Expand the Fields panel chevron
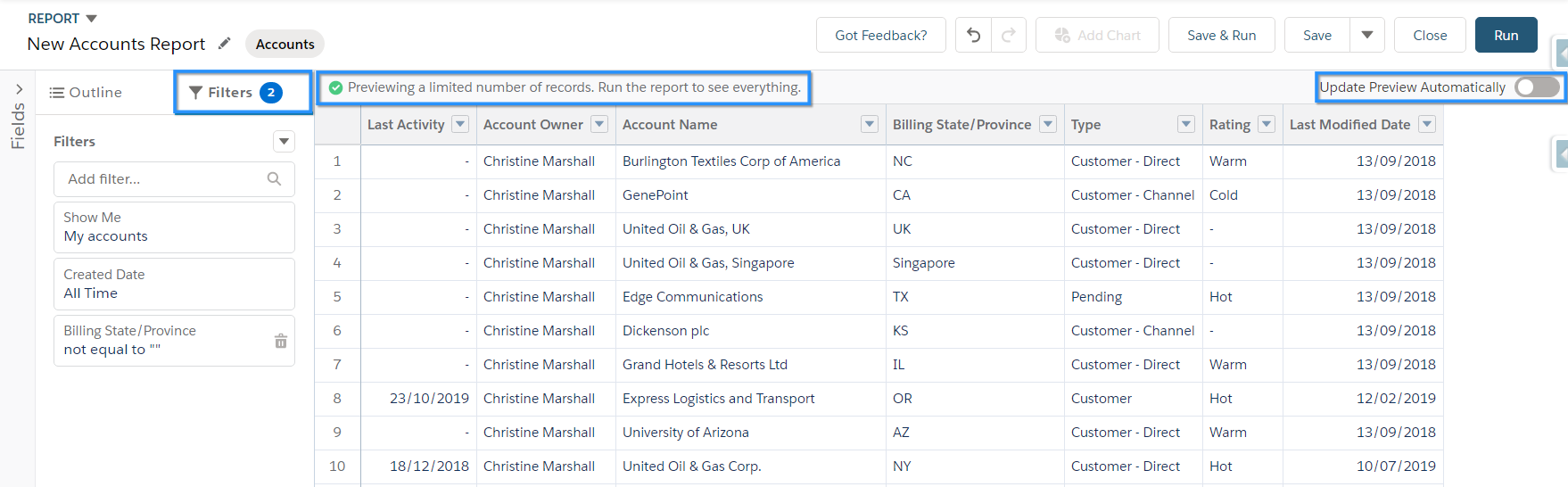 pyautogui.click(x=19, y=89)
